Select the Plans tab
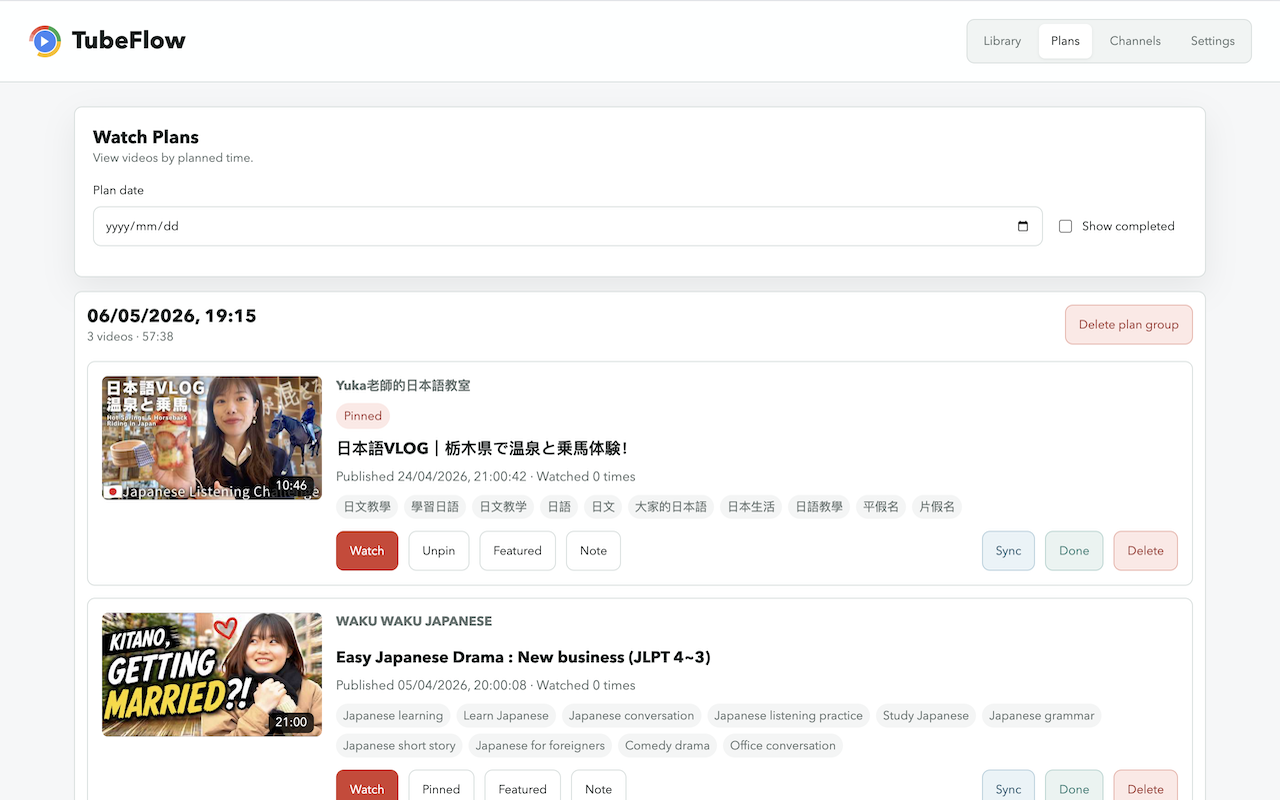 coord(1065,41)
